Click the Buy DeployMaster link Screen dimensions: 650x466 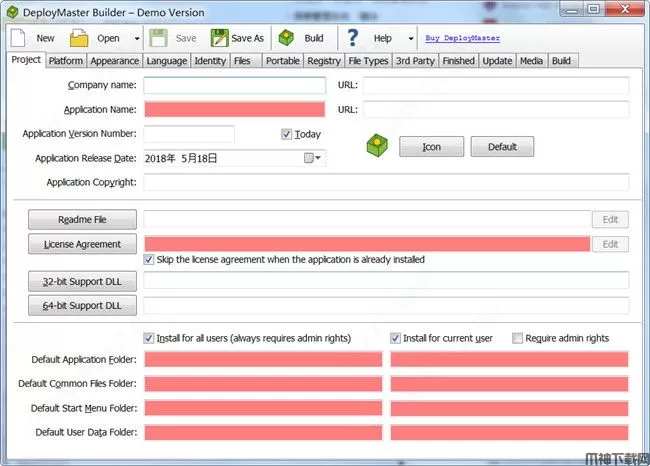pyautogui.click(x=462, y=38)
